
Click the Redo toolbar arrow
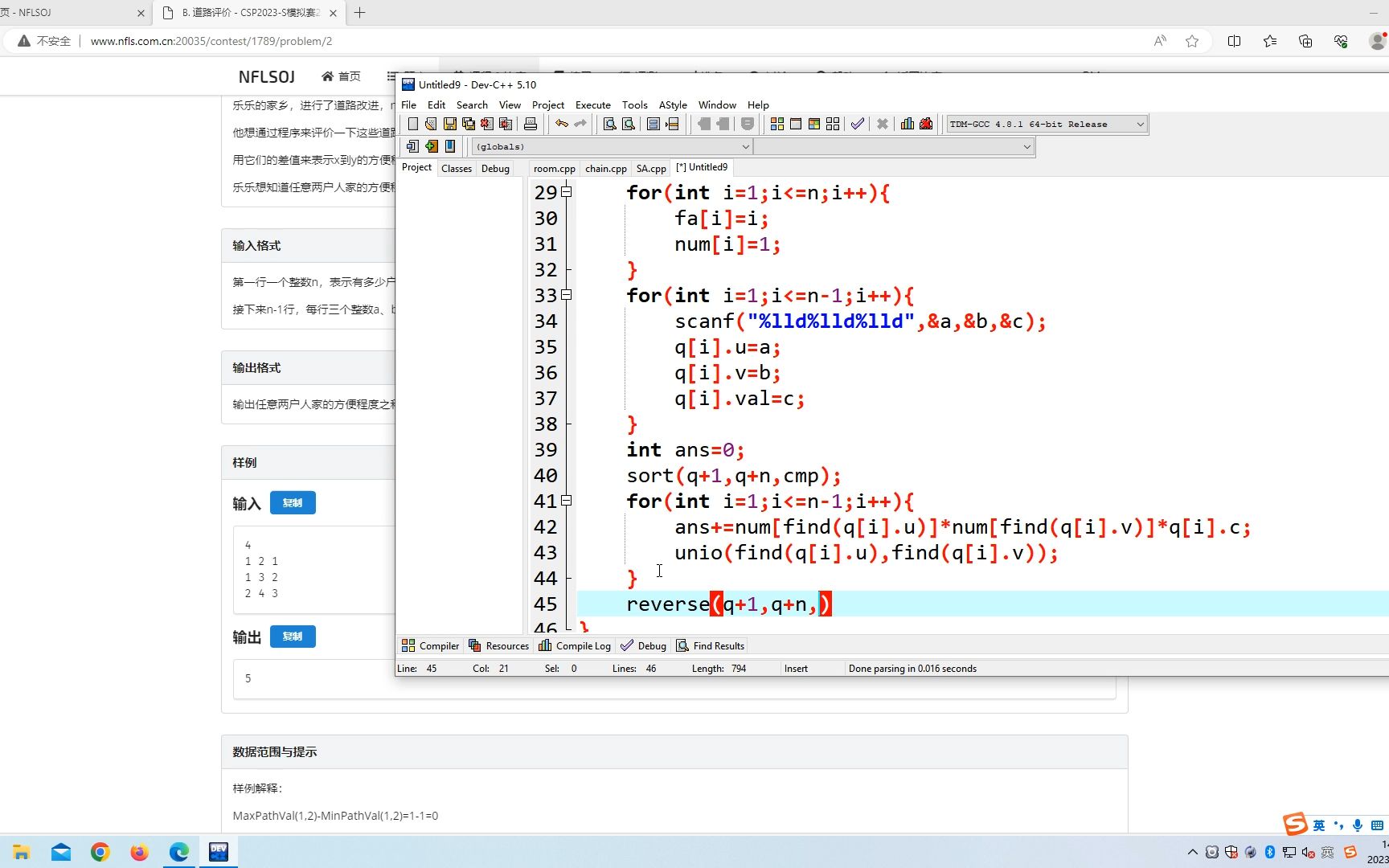(x=580, y=124)
